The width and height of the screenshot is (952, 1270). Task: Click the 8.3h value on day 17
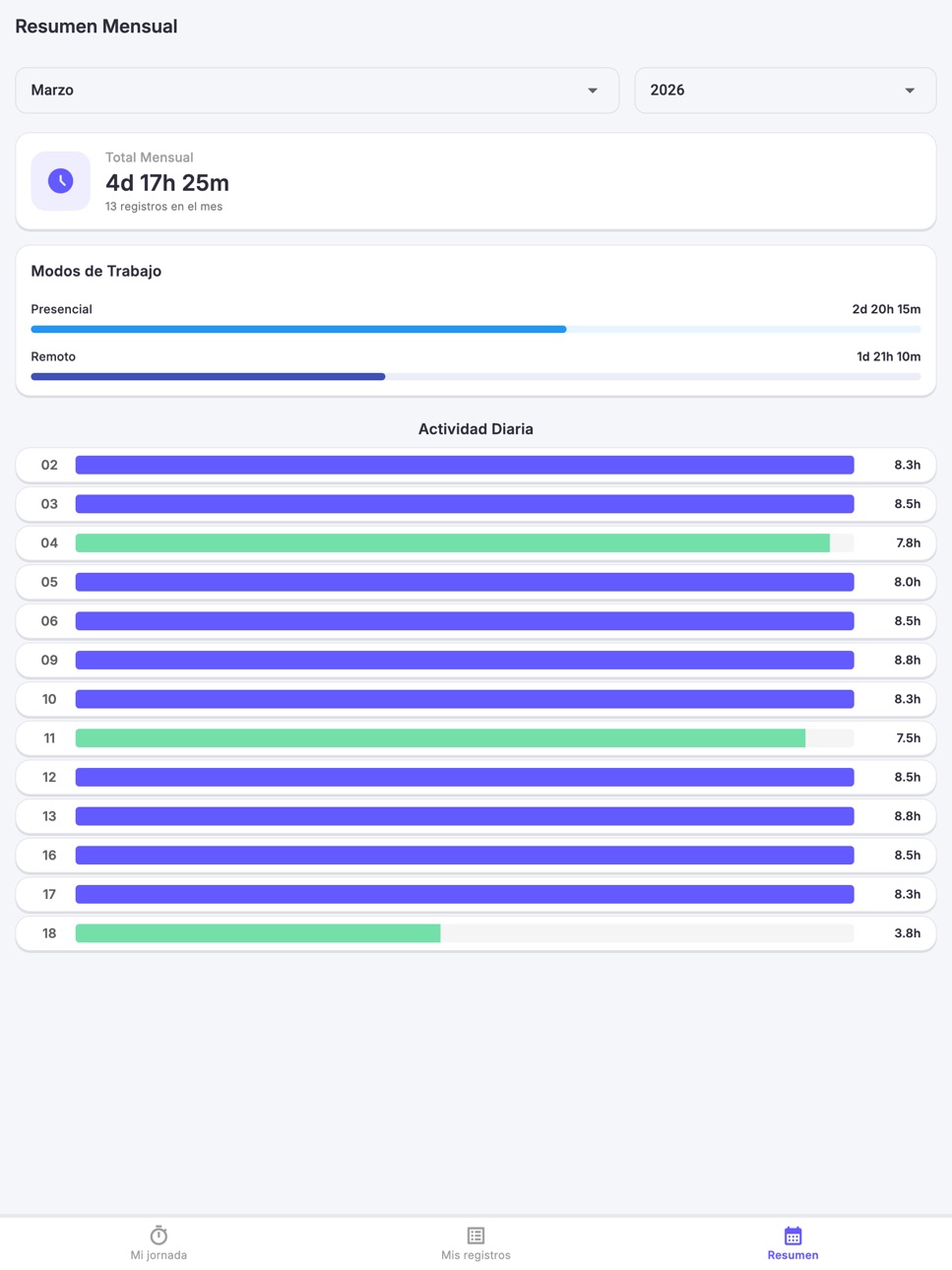(x=908, y=895)
